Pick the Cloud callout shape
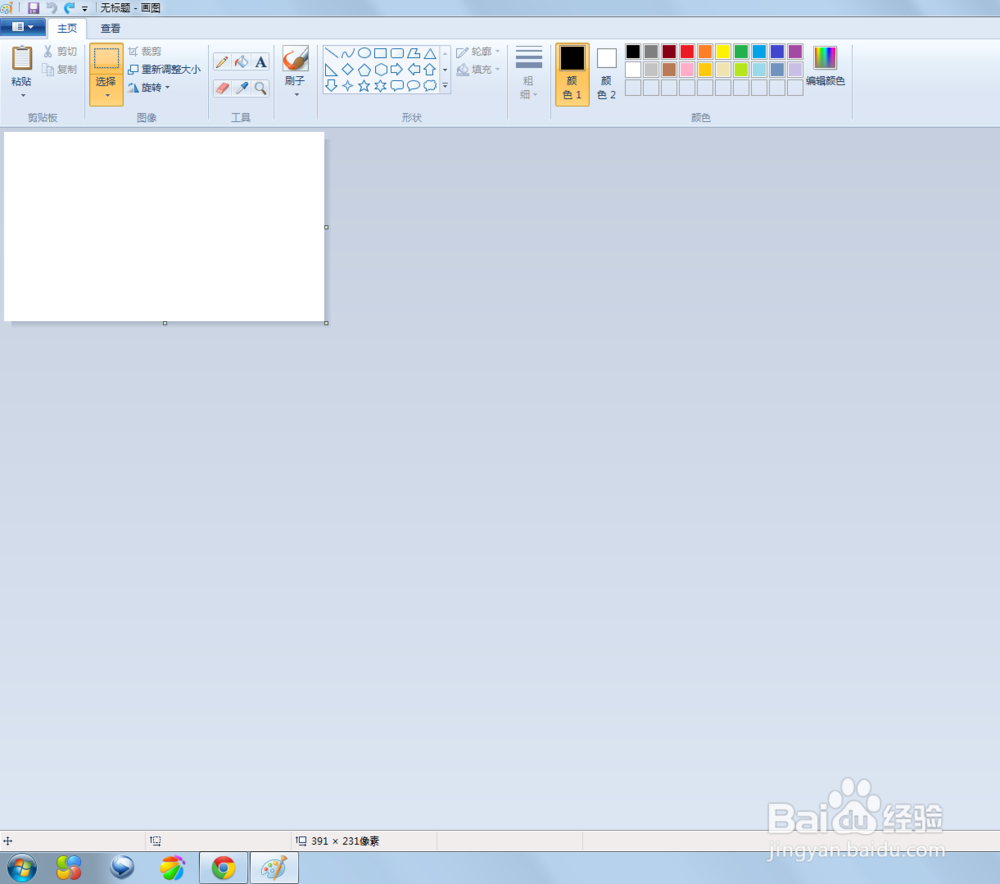1000x884 pixels. [x=430, y=85]
